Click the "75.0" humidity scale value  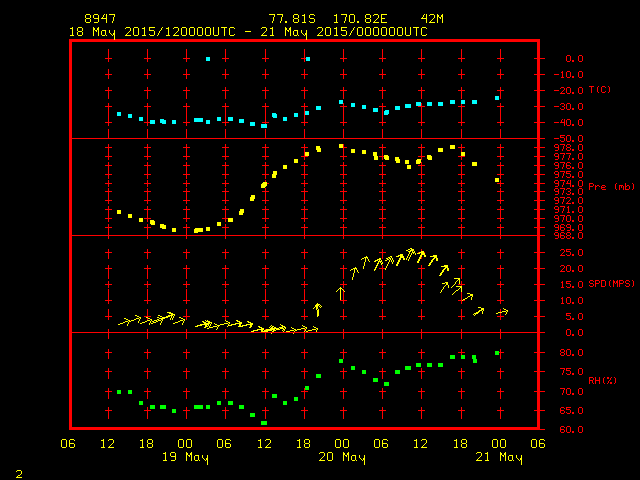pos(571,372)
